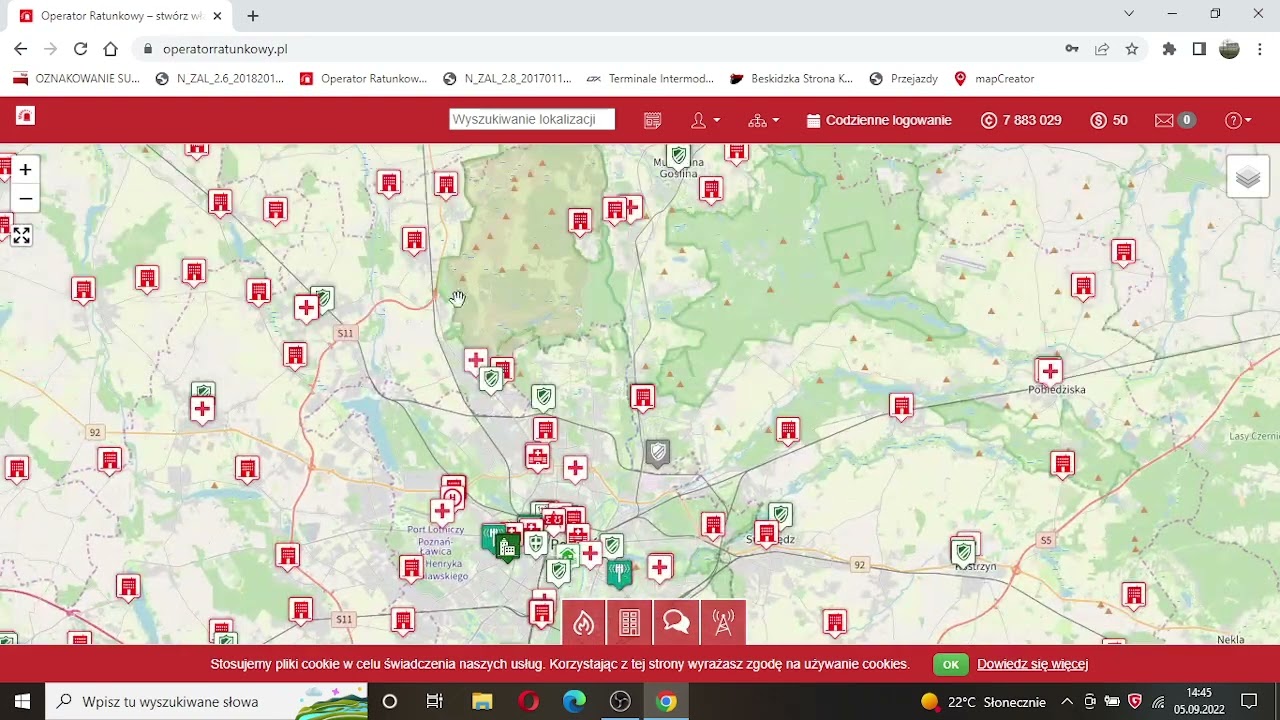View the 7 883 029 credits balance
This screenshot has height=720, width=1280.
1021,120
